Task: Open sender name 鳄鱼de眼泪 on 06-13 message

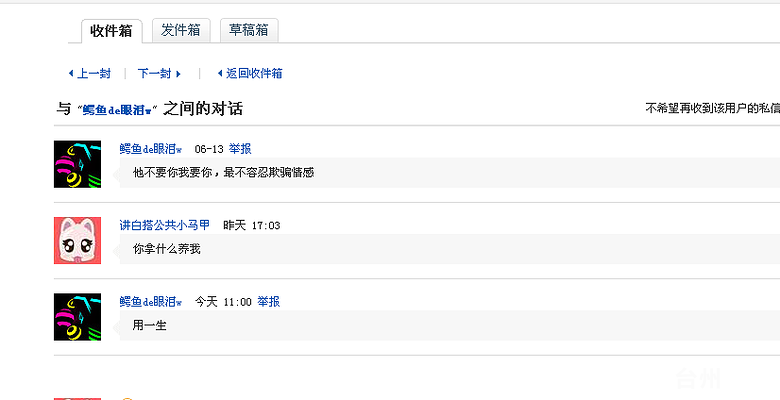Action: pos(150,149)
